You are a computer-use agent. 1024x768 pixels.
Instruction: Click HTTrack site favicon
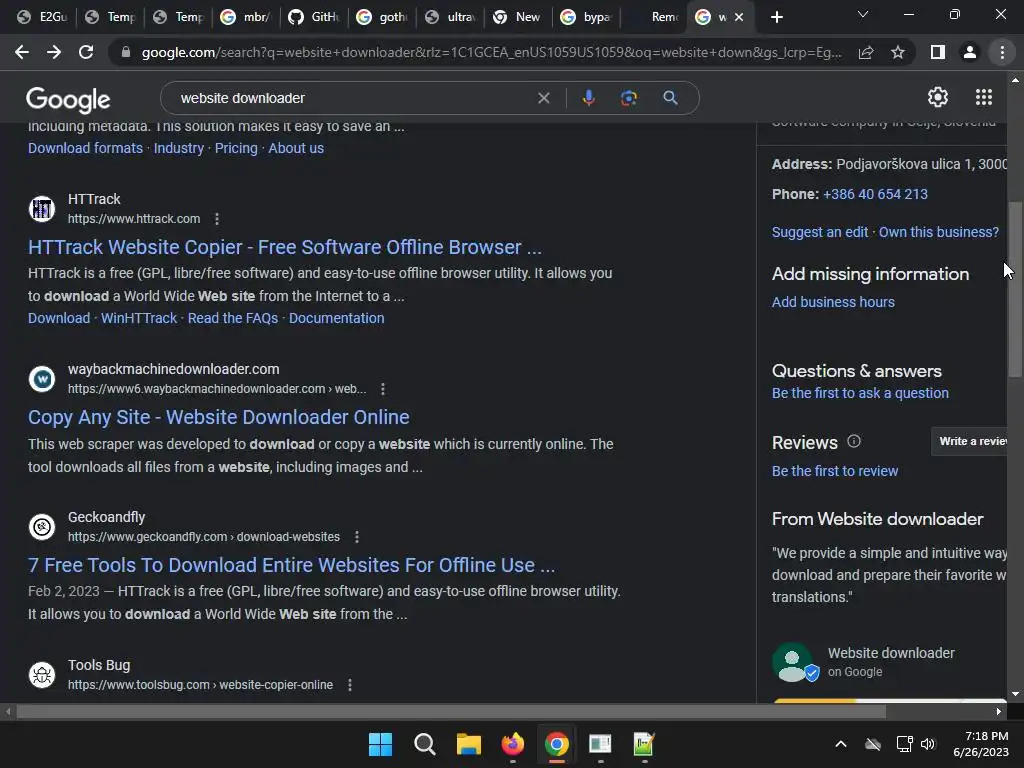click(x=42, y=209)
